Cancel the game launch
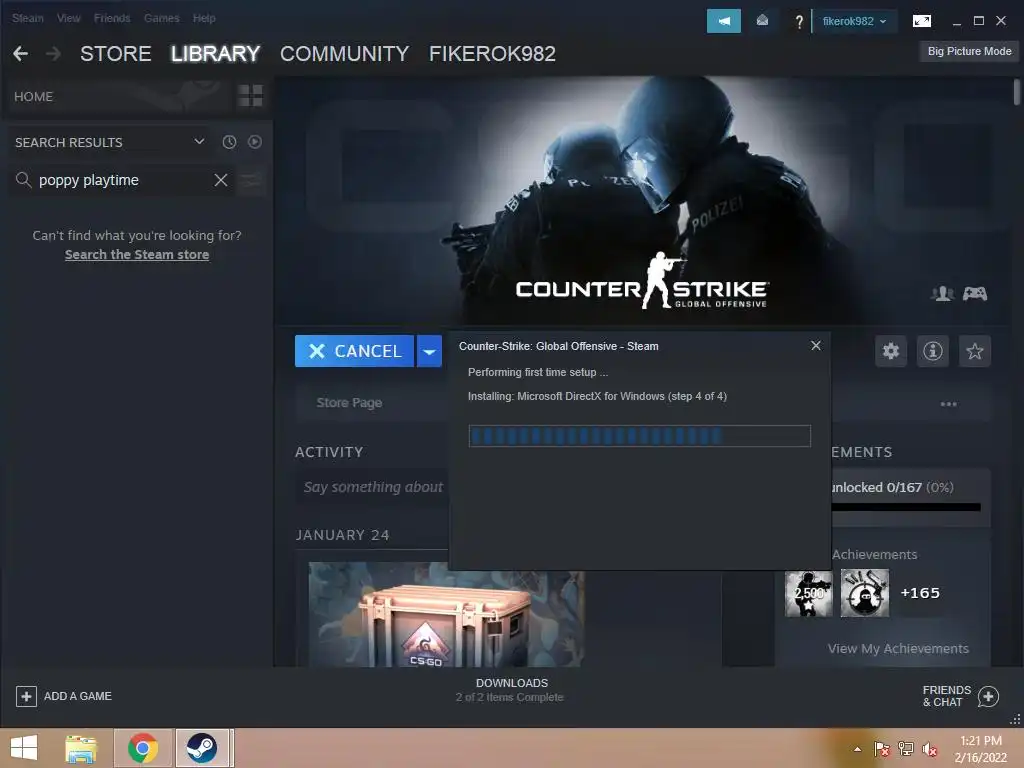1024x768 pixels. [355, 351]
